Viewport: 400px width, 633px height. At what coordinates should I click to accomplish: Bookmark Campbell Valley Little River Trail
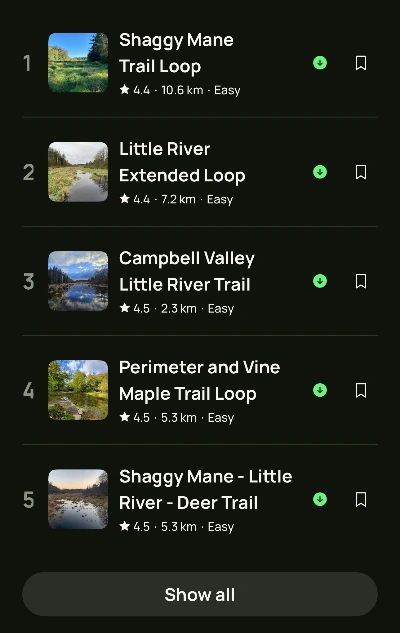[361, 281]
